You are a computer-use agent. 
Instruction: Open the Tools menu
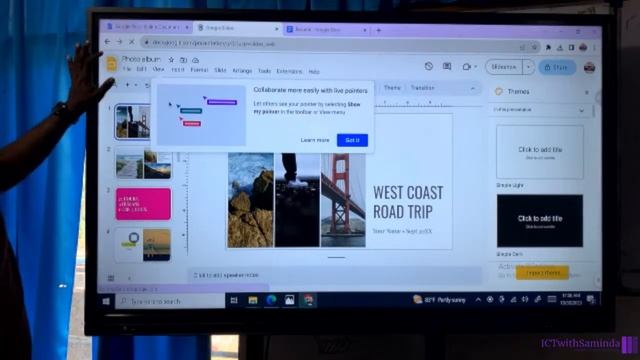264,71
